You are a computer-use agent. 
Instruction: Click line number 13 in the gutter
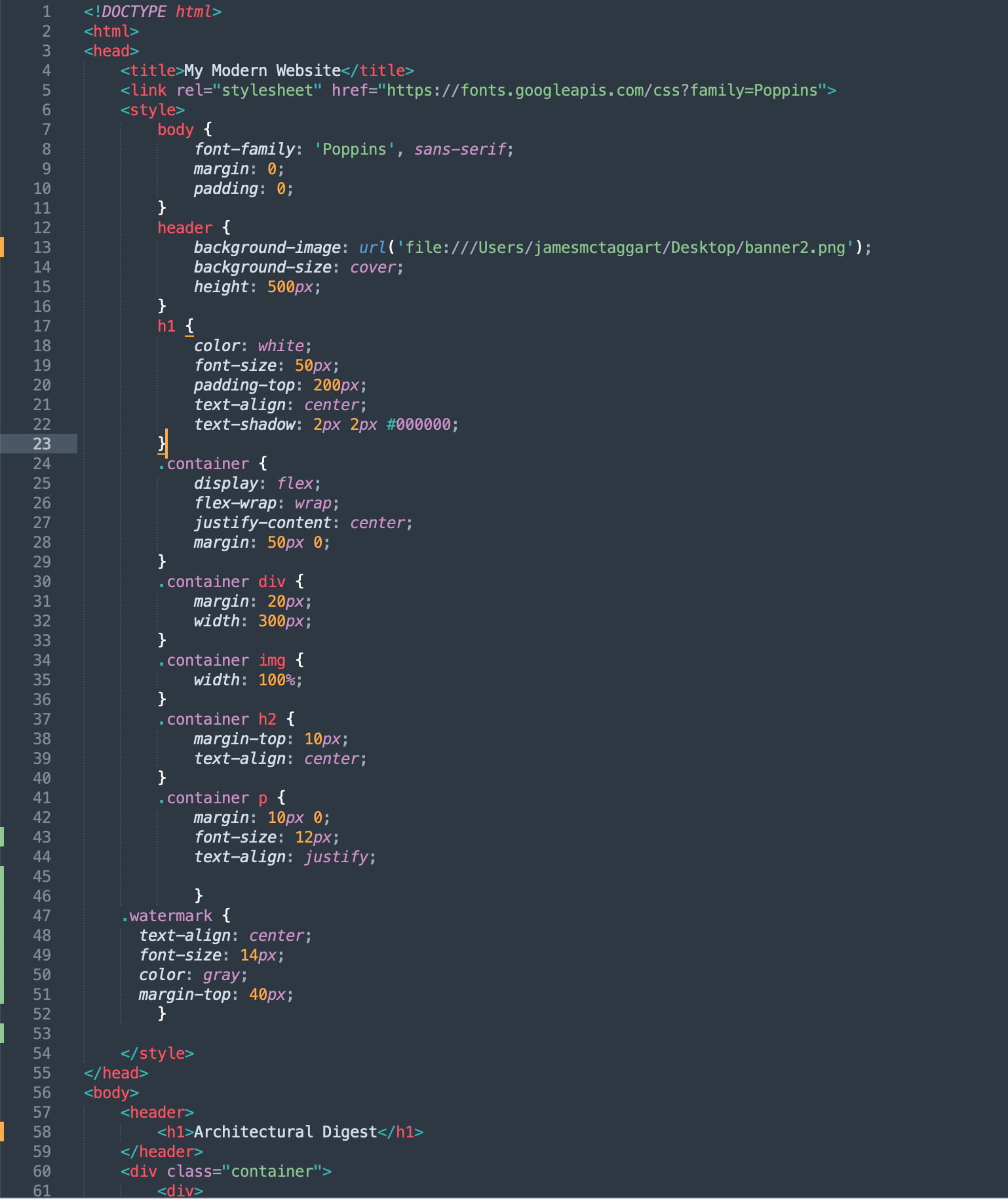42,247
